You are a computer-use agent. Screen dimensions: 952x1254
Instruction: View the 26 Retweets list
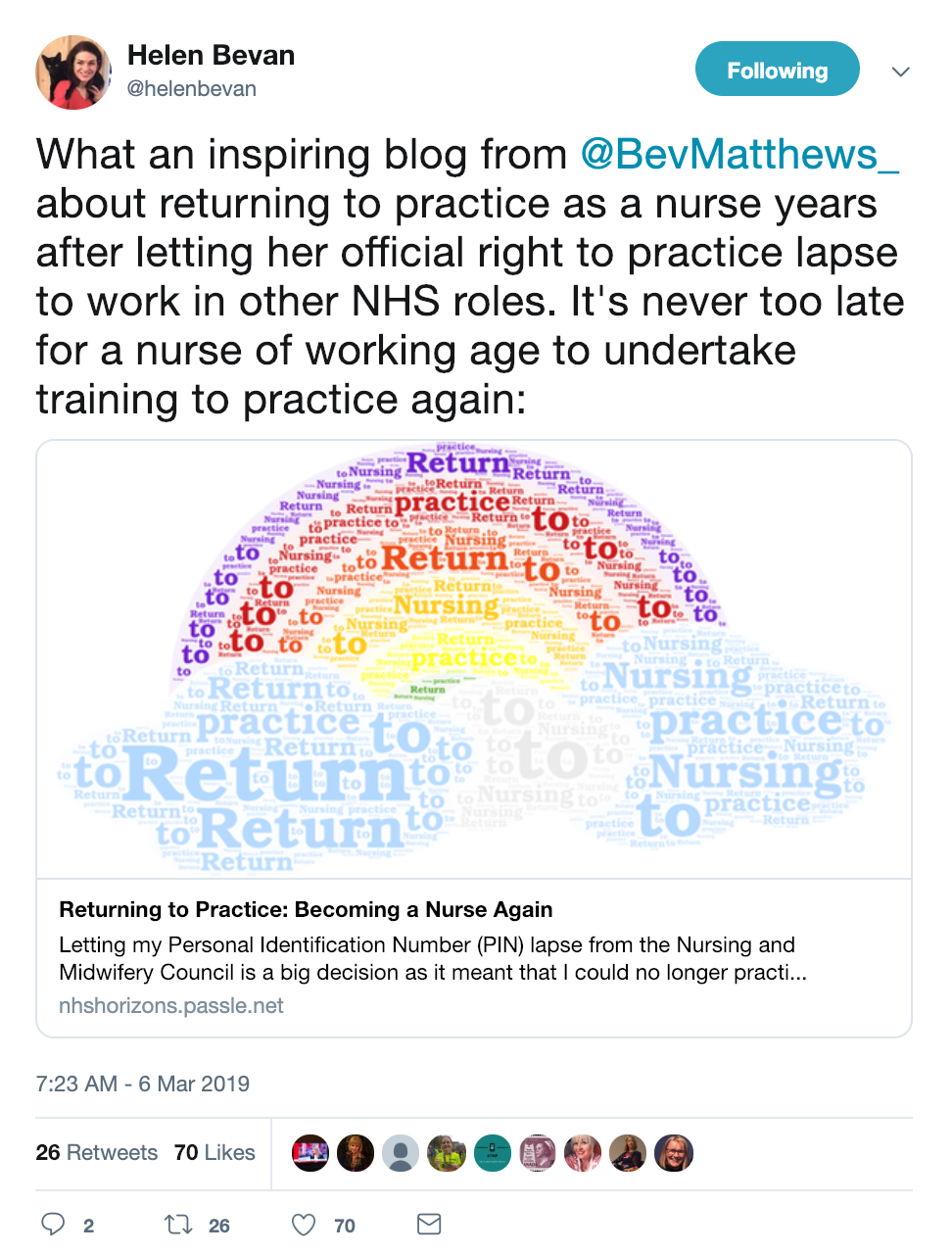[x=96, y=1152]
